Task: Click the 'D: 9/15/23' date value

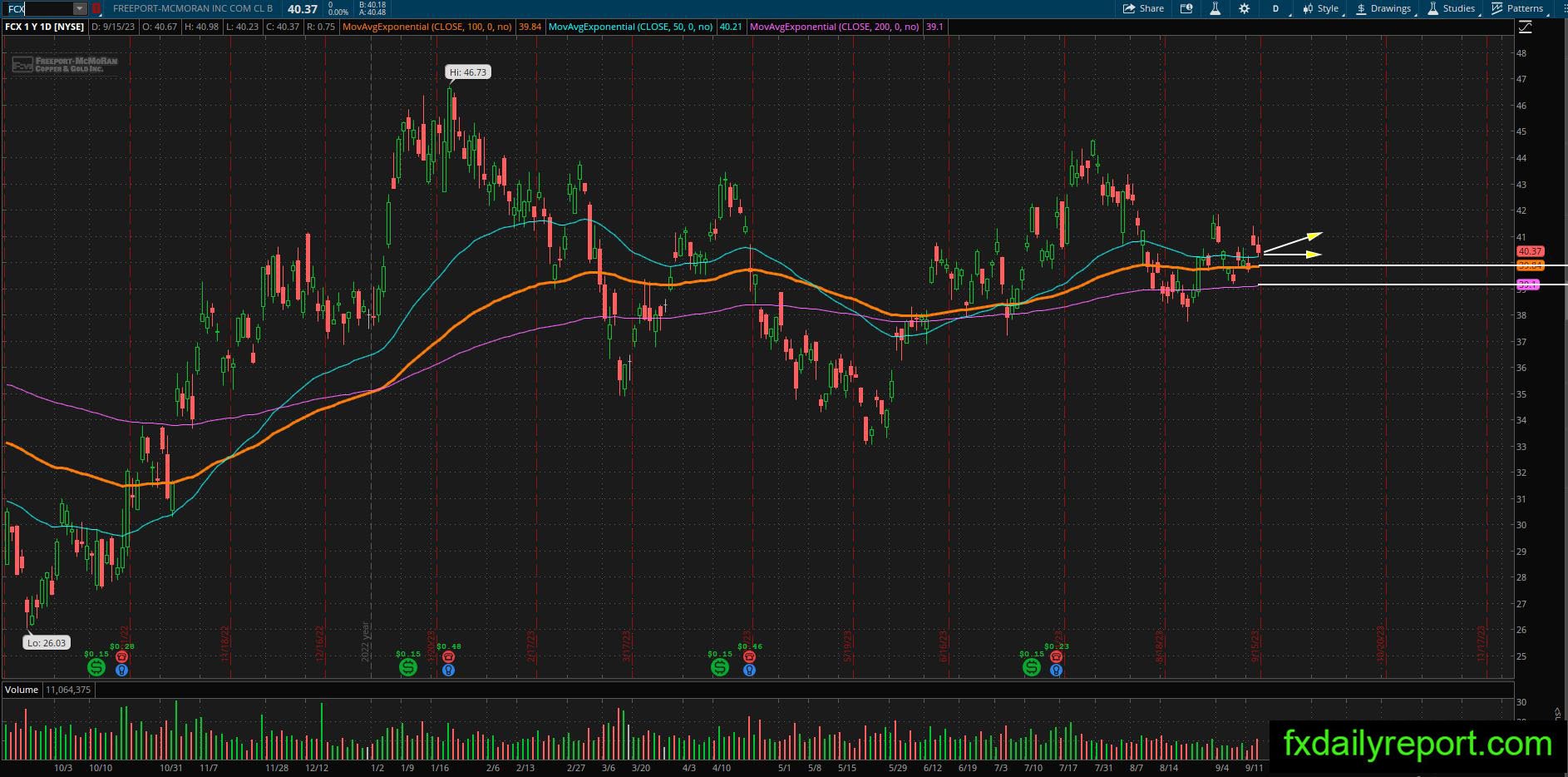Action: 113,27
